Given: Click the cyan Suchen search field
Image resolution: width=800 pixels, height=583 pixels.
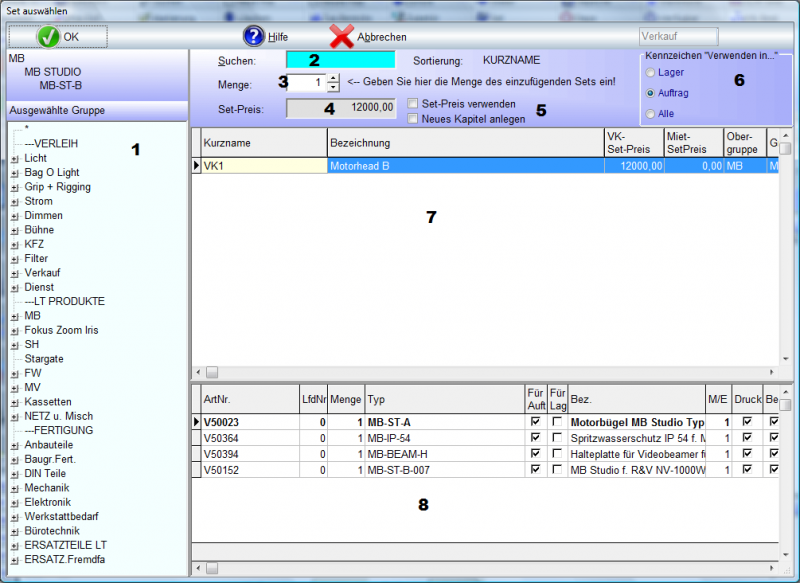Looking at the screenshot, I should point(340,60).
